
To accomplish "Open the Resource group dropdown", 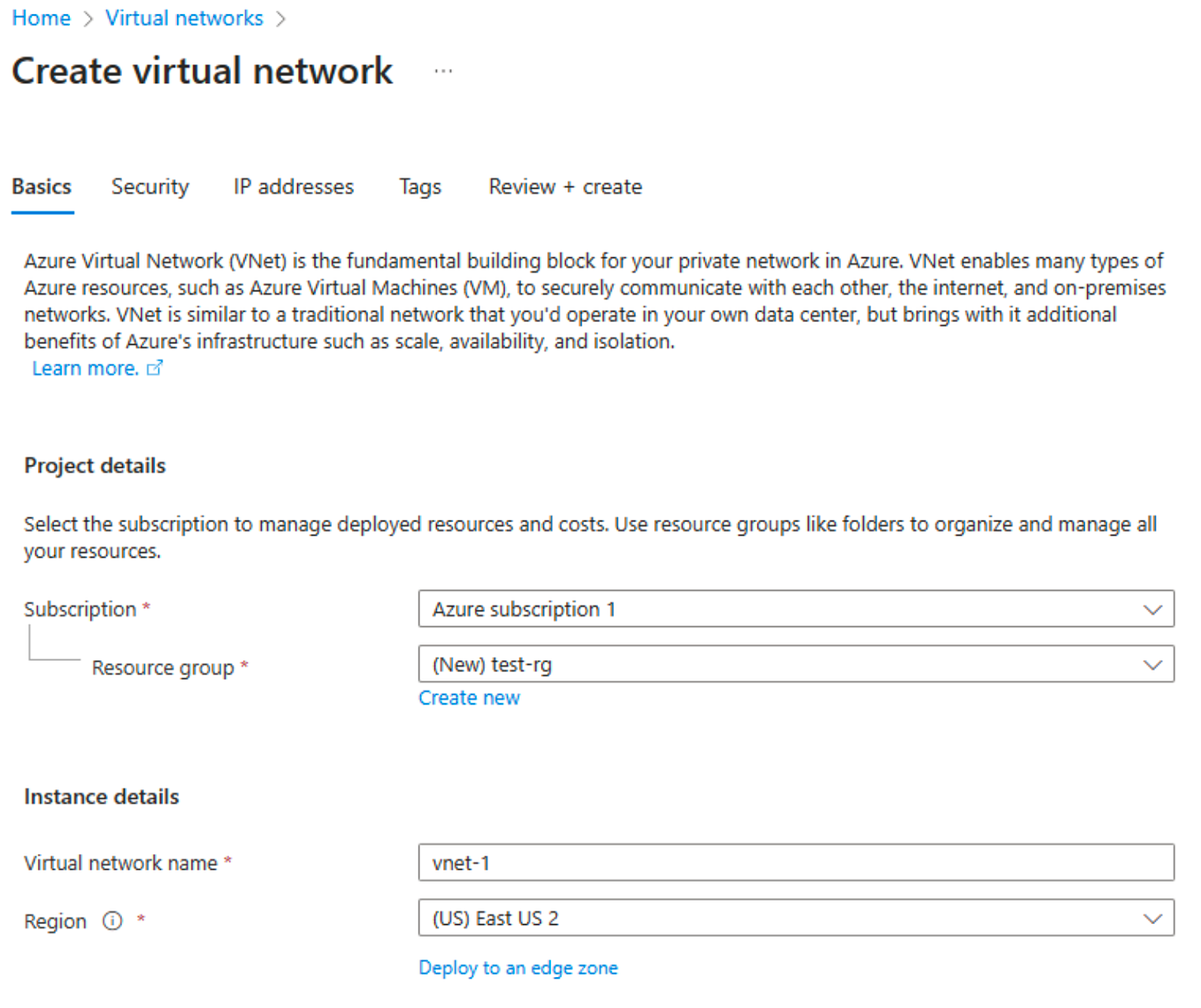I will 1151,664.
